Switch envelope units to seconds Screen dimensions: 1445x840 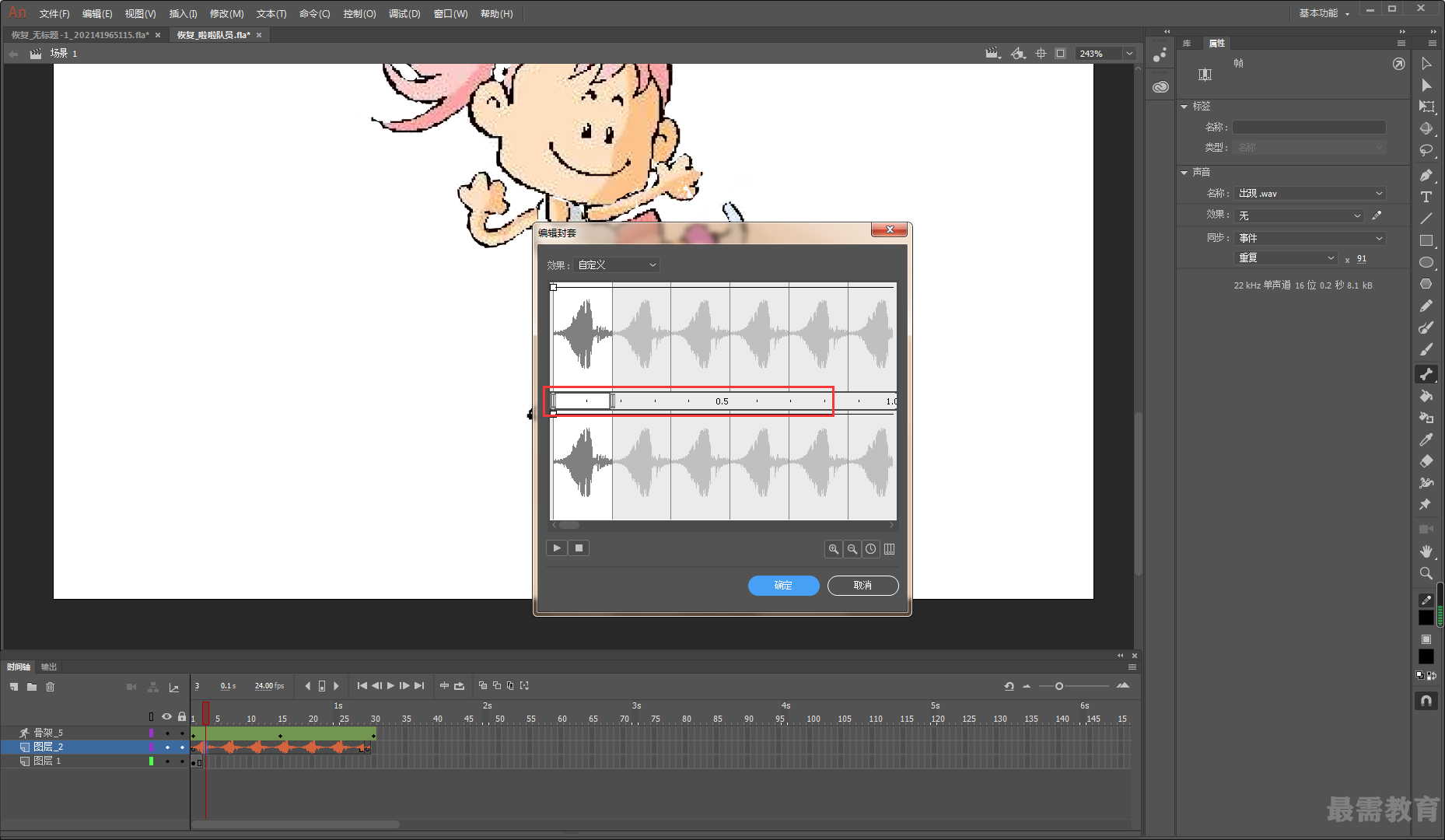tap(871, 549)
